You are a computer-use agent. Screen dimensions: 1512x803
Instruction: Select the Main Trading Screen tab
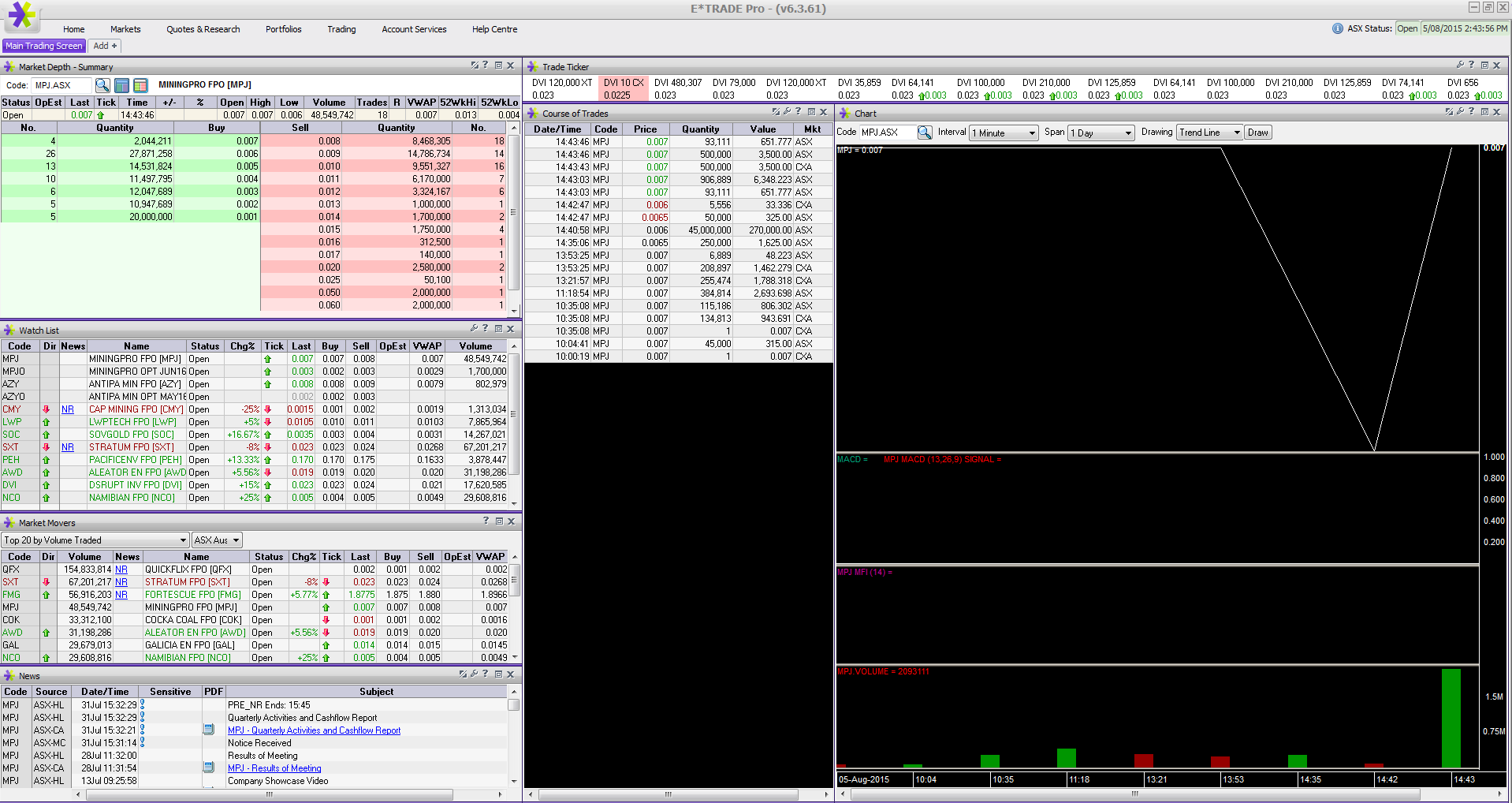coord(44,46)
